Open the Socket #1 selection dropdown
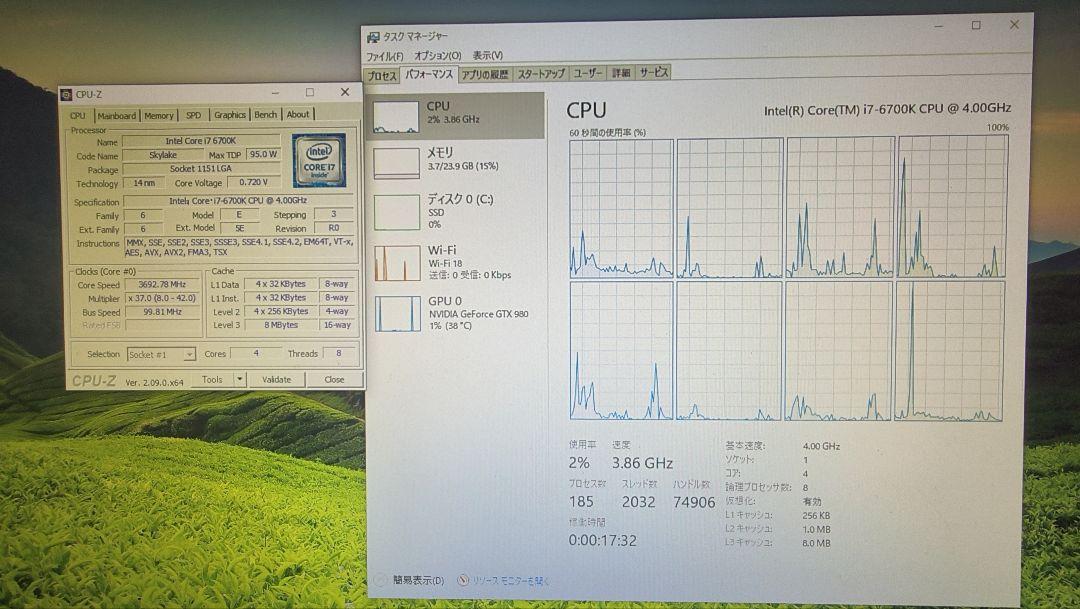The width and height of the screenshot is (1080, 609). [161, 355]
